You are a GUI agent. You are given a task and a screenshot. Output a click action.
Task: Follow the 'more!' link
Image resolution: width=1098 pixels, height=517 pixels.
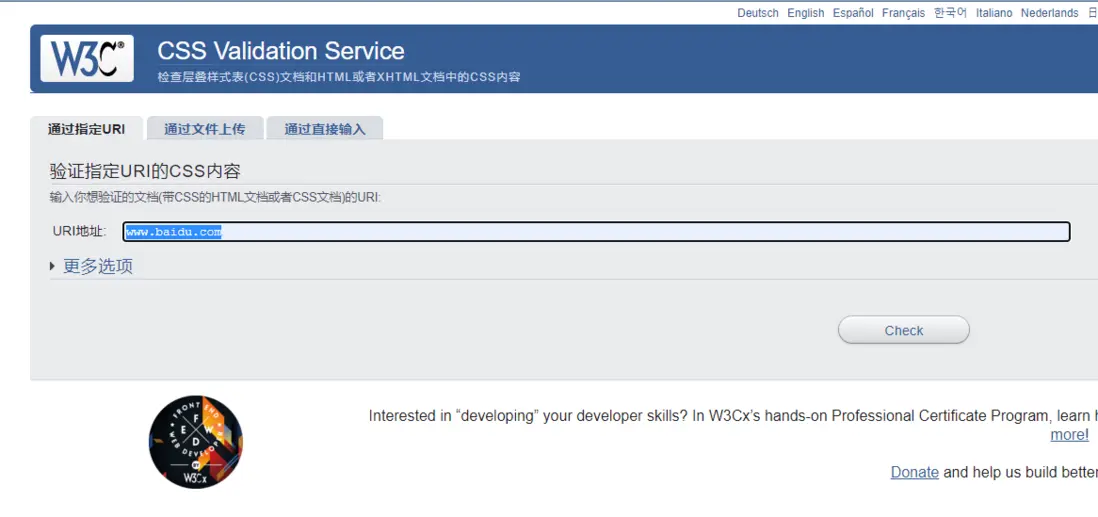tap(1069, 434)
